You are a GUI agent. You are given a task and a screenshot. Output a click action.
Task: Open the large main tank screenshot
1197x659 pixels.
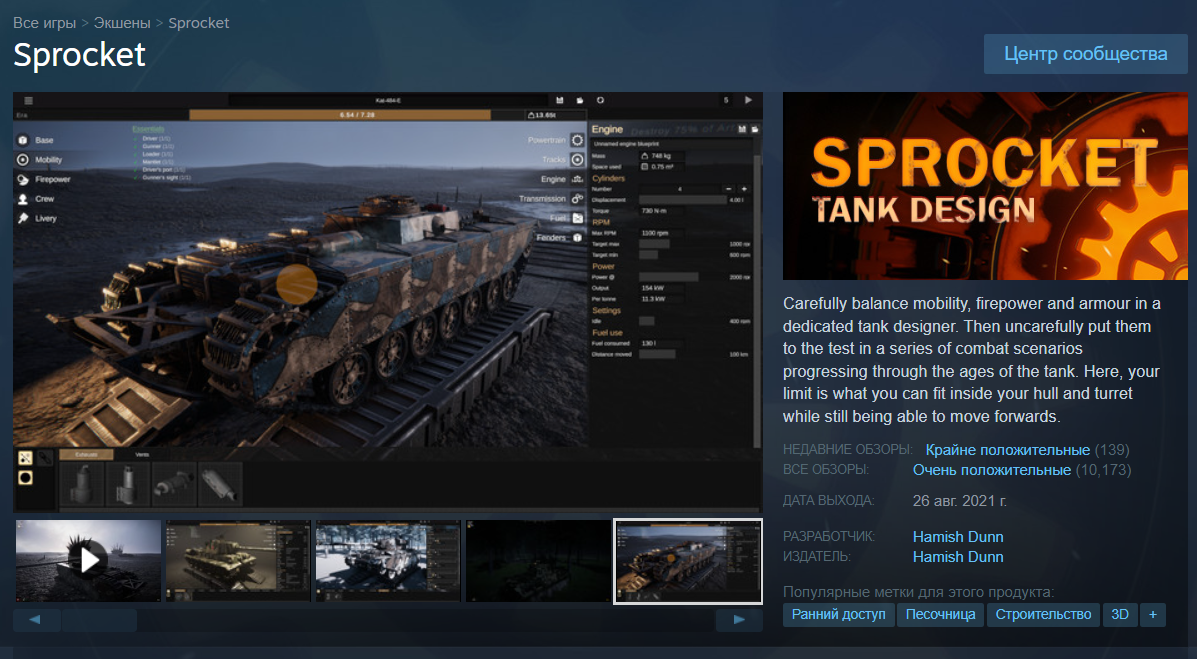pyautogui.click(x=388, y=302)
